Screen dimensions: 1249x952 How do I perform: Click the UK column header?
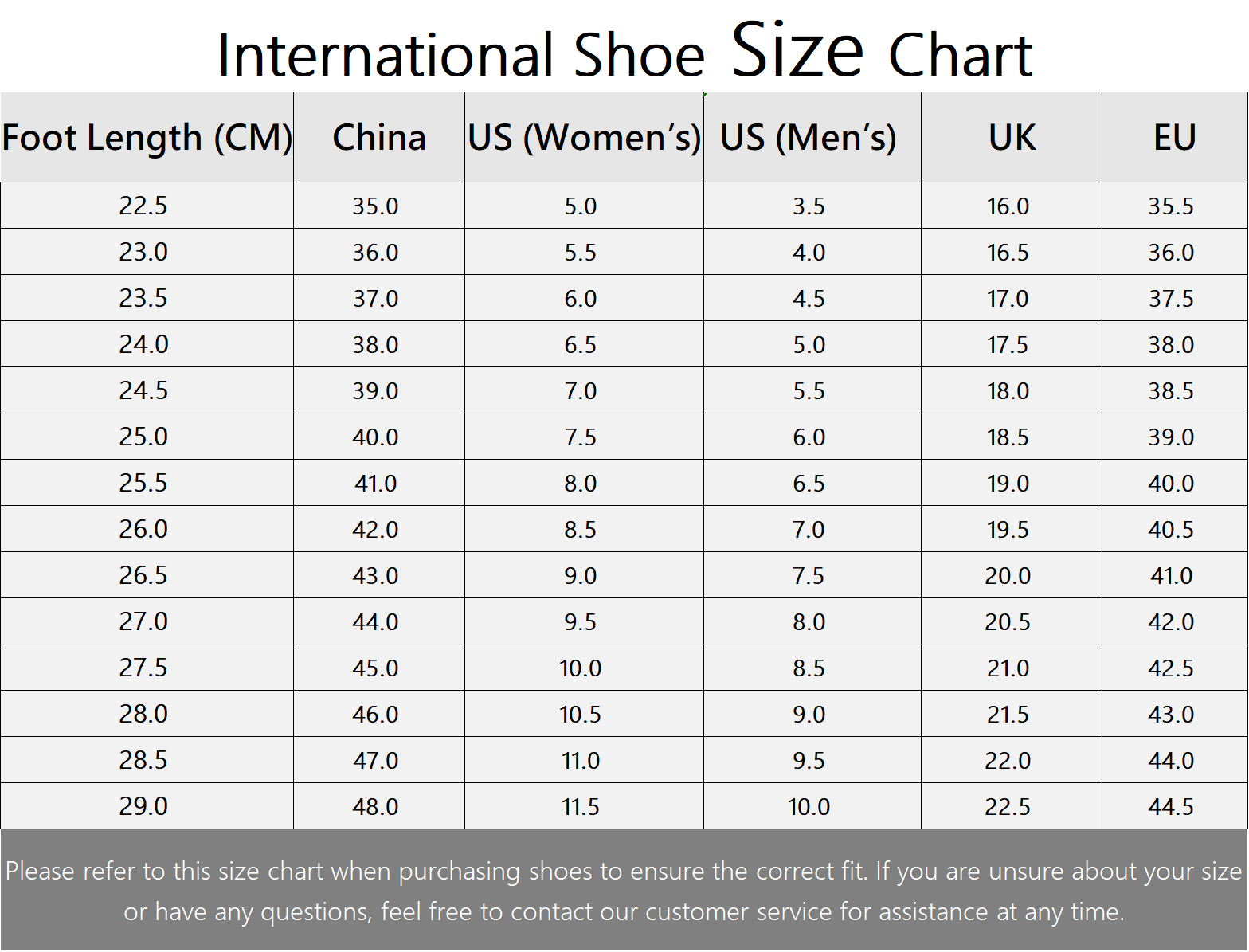[1012, 137]
